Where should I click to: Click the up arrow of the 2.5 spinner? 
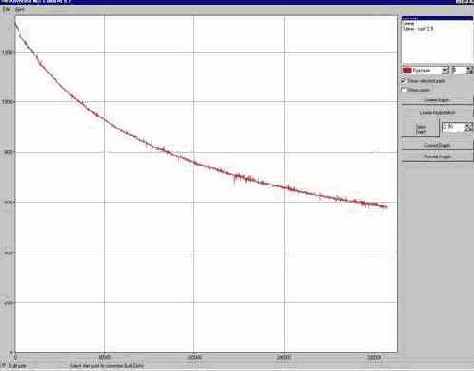(x=468, y=125)
